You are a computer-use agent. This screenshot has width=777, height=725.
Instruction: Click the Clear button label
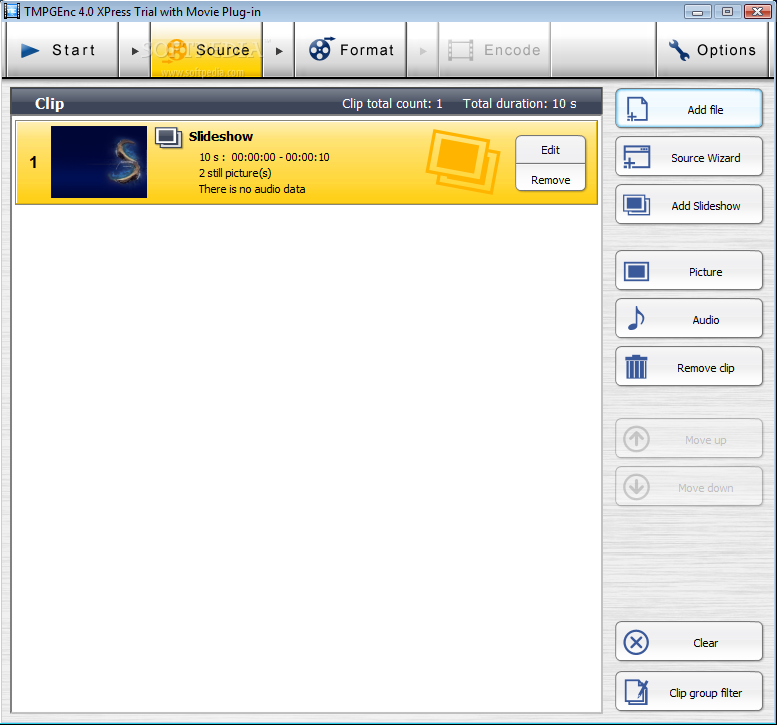point(706,643)
